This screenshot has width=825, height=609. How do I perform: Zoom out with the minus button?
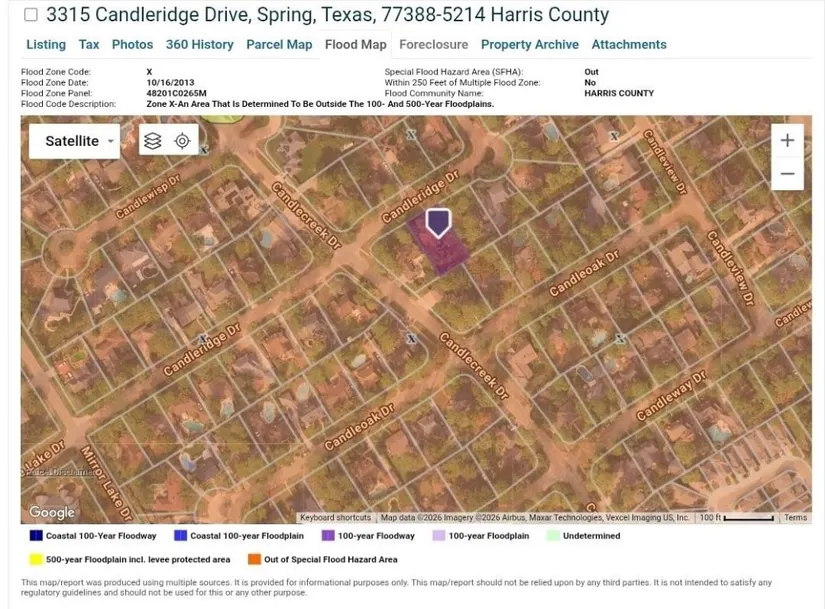point(787,173)
